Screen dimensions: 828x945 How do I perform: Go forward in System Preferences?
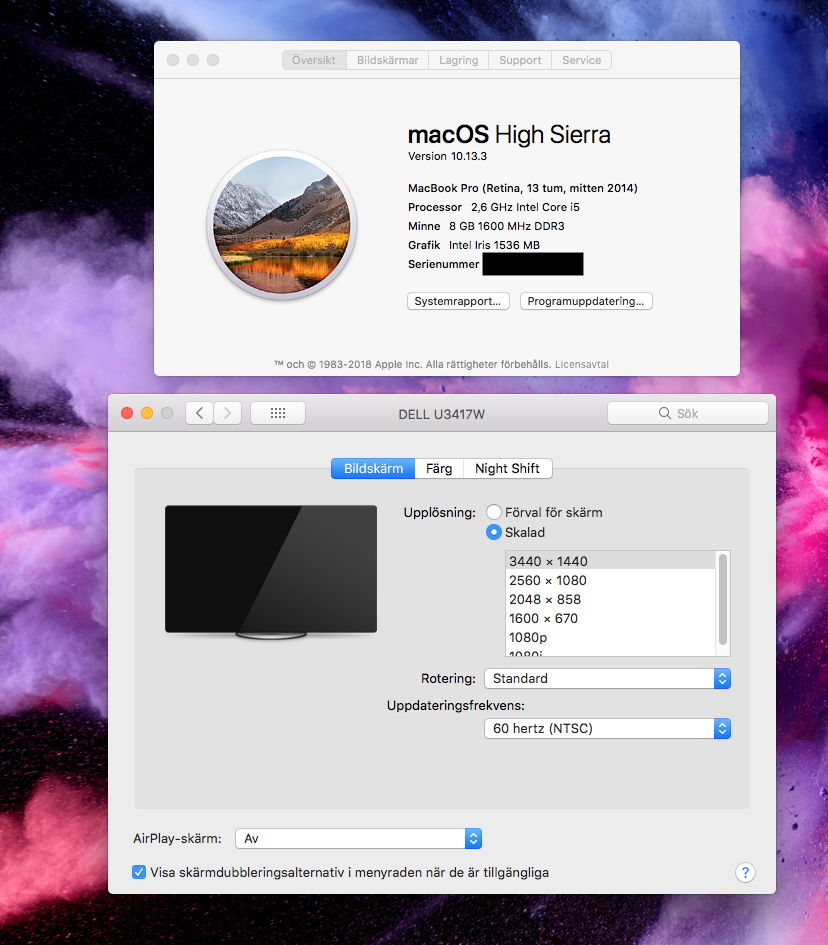tap(228, 413)
